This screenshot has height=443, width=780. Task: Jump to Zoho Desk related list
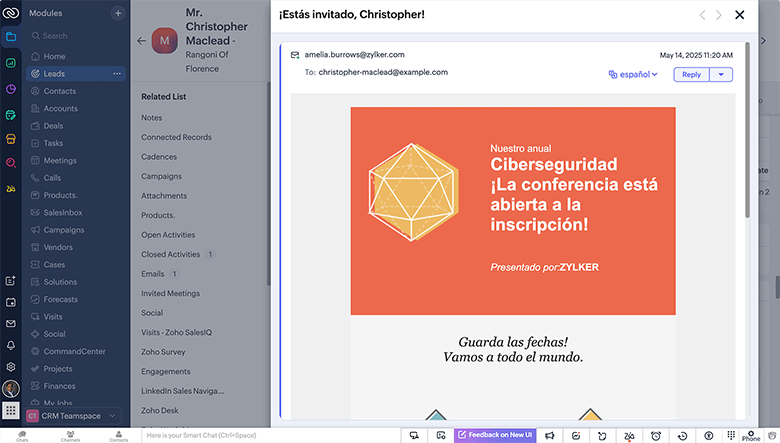click(x=160, y=411)
